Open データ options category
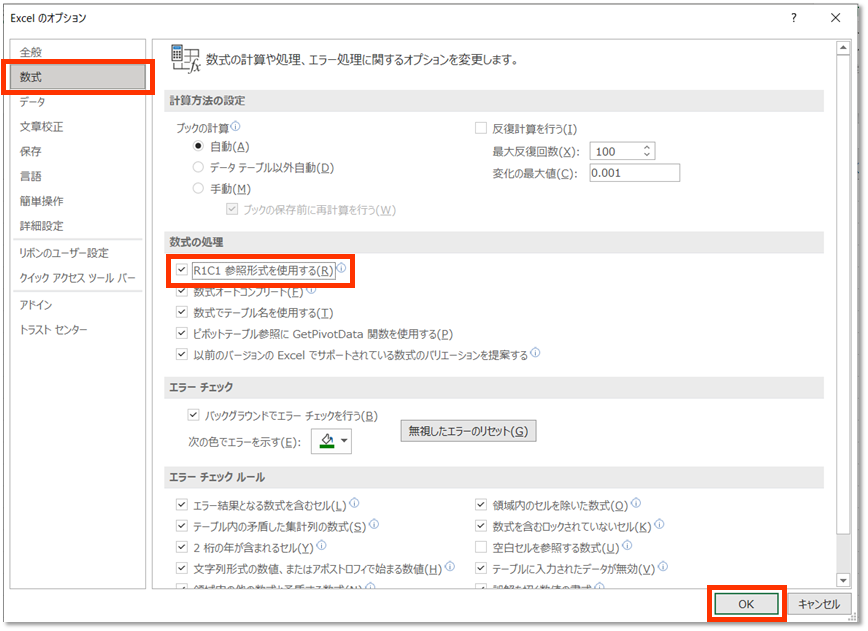This screenshot has height=631, width=868. (x=78, y=102)
